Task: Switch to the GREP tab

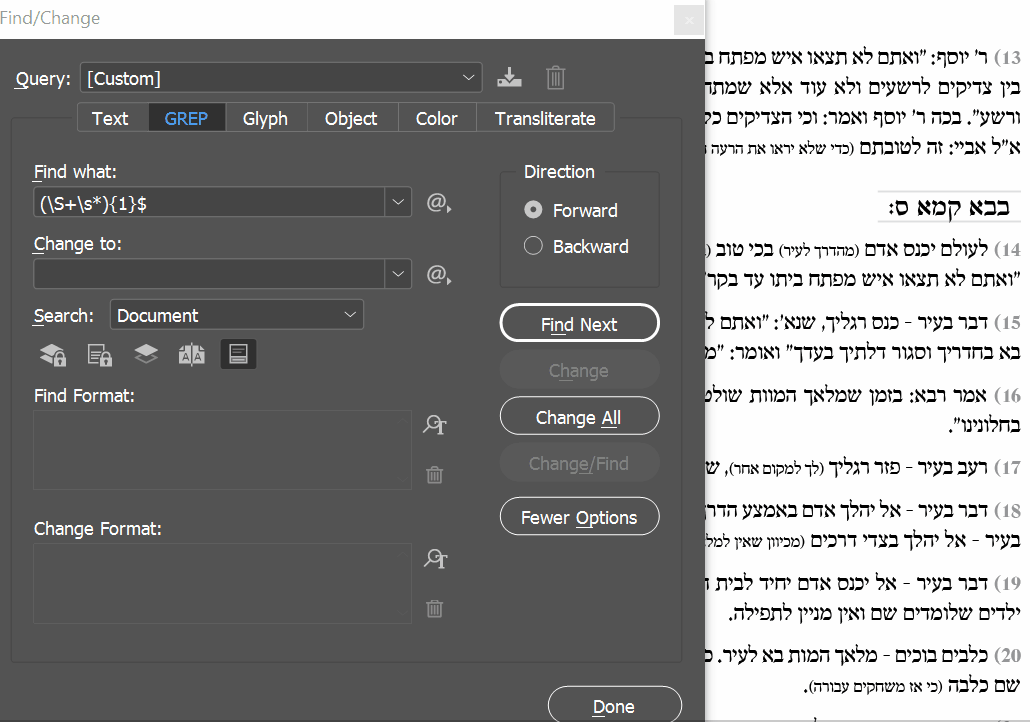Action: coord(187,118)
